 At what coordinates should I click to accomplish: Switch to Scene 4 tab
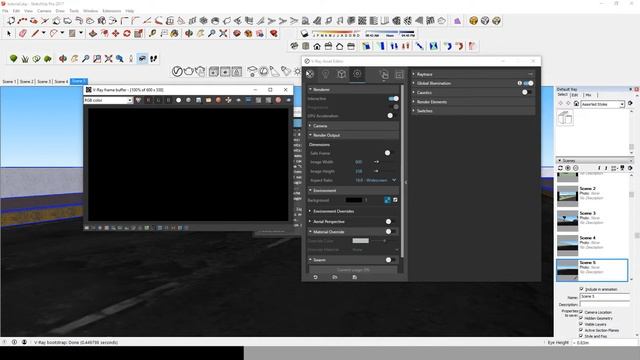click(61, 81)
